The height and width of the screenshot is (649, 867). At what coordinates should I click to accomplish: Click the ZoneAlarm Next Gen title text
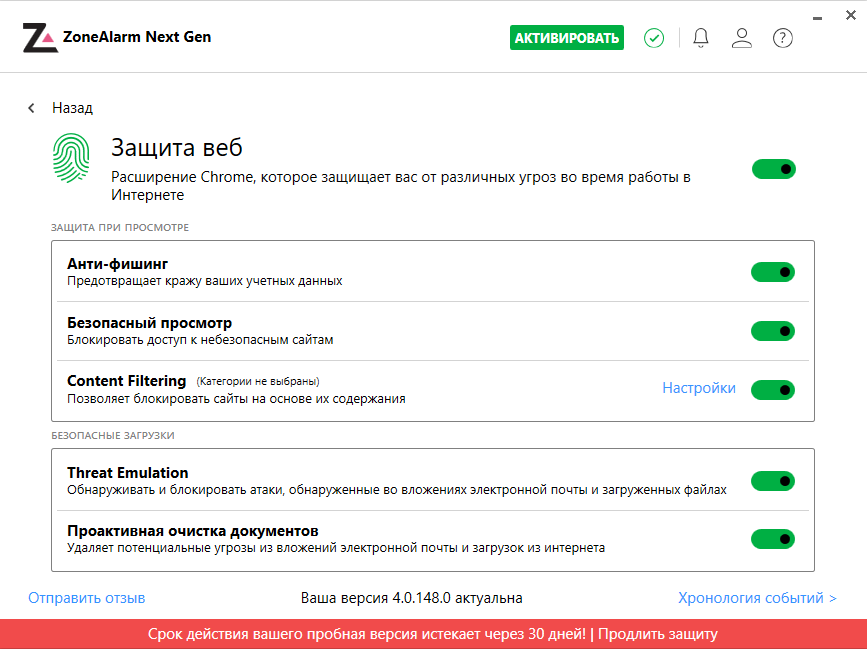pyautogui.click(x=137, y=37)
